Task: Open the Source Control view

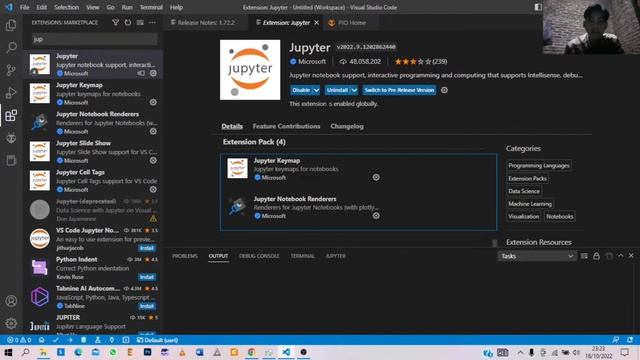Action: 11,70
